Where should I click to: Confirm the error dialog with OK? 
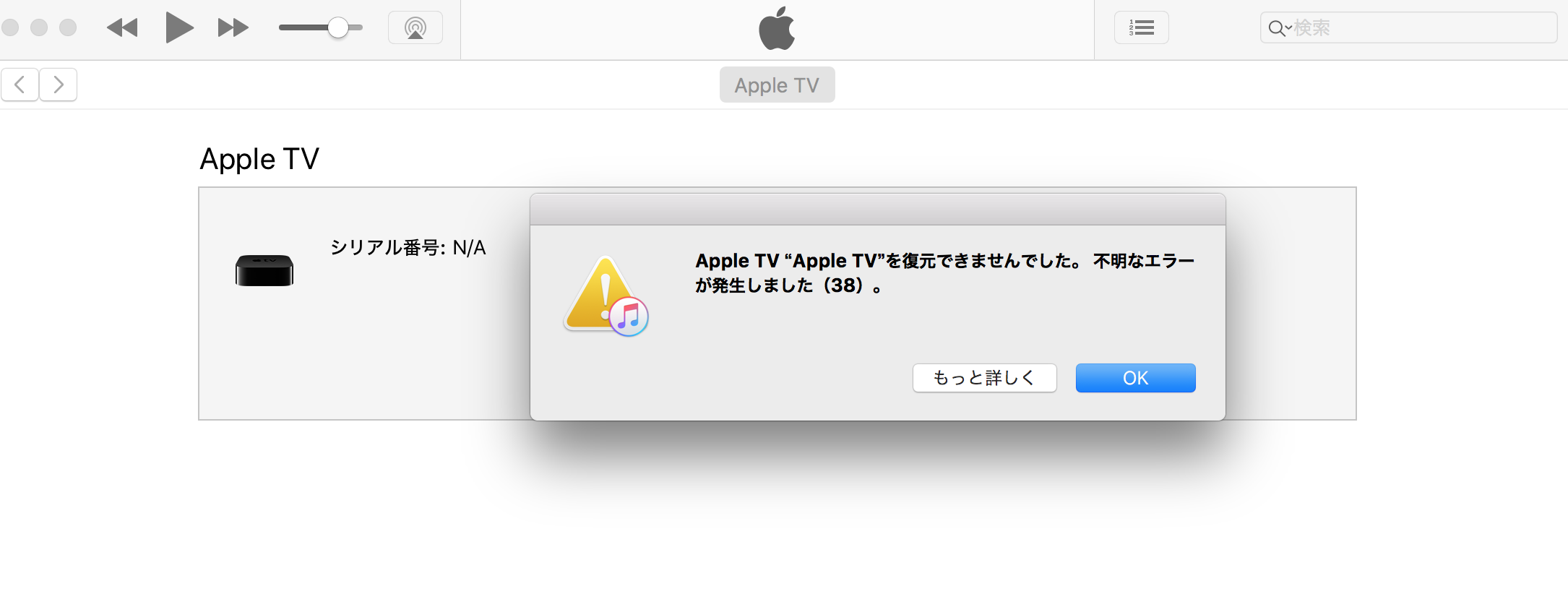(1136, 378)
